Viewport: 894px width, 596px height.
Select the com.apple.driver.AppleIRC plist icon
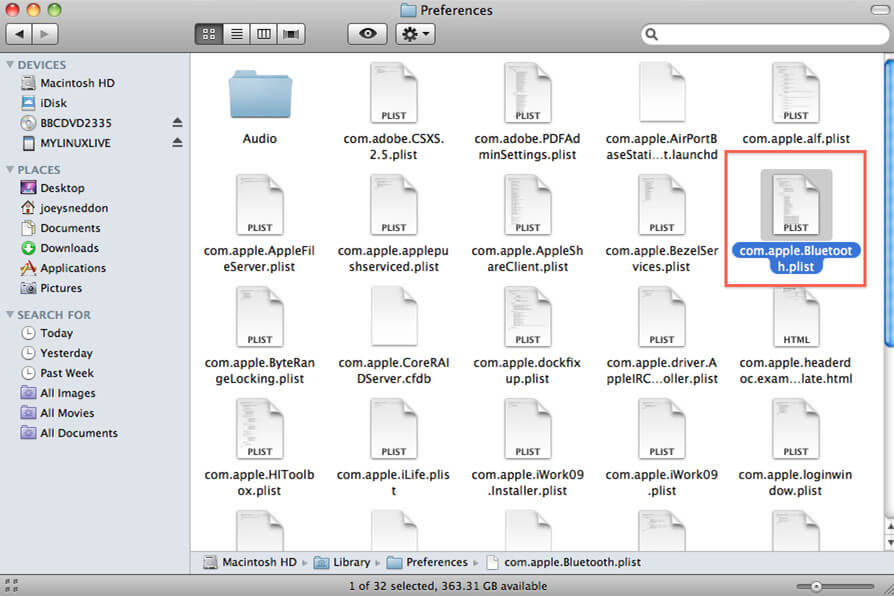[662, 317]
